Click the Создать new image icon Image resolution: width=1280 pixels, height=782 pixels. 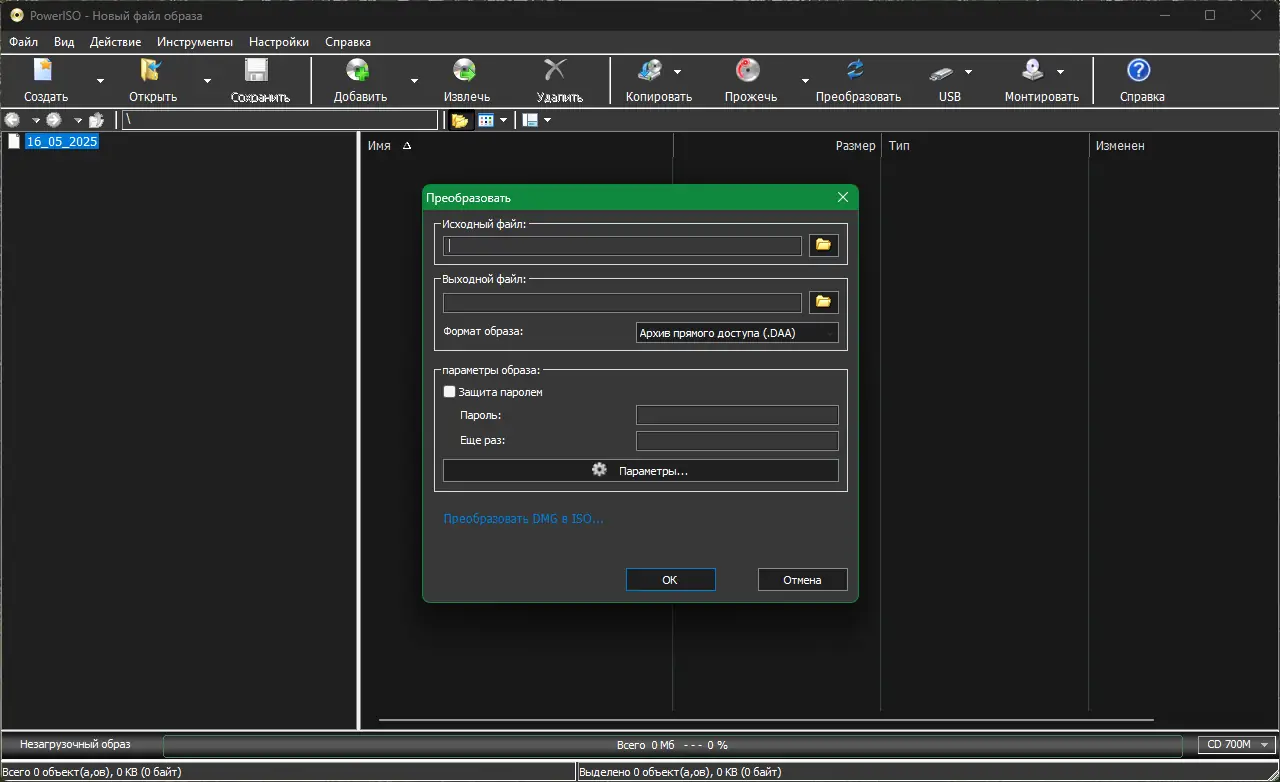[45, 71]
